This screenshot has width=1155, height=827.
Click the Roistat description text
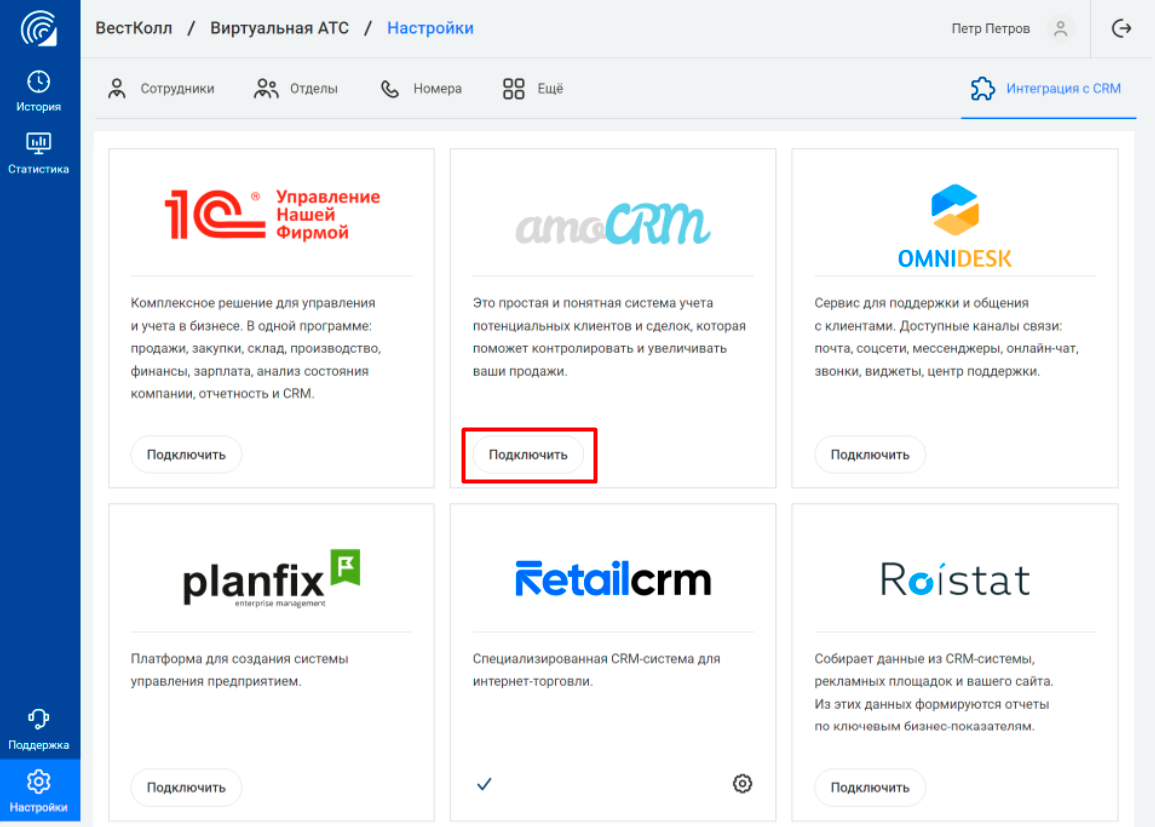933,692
